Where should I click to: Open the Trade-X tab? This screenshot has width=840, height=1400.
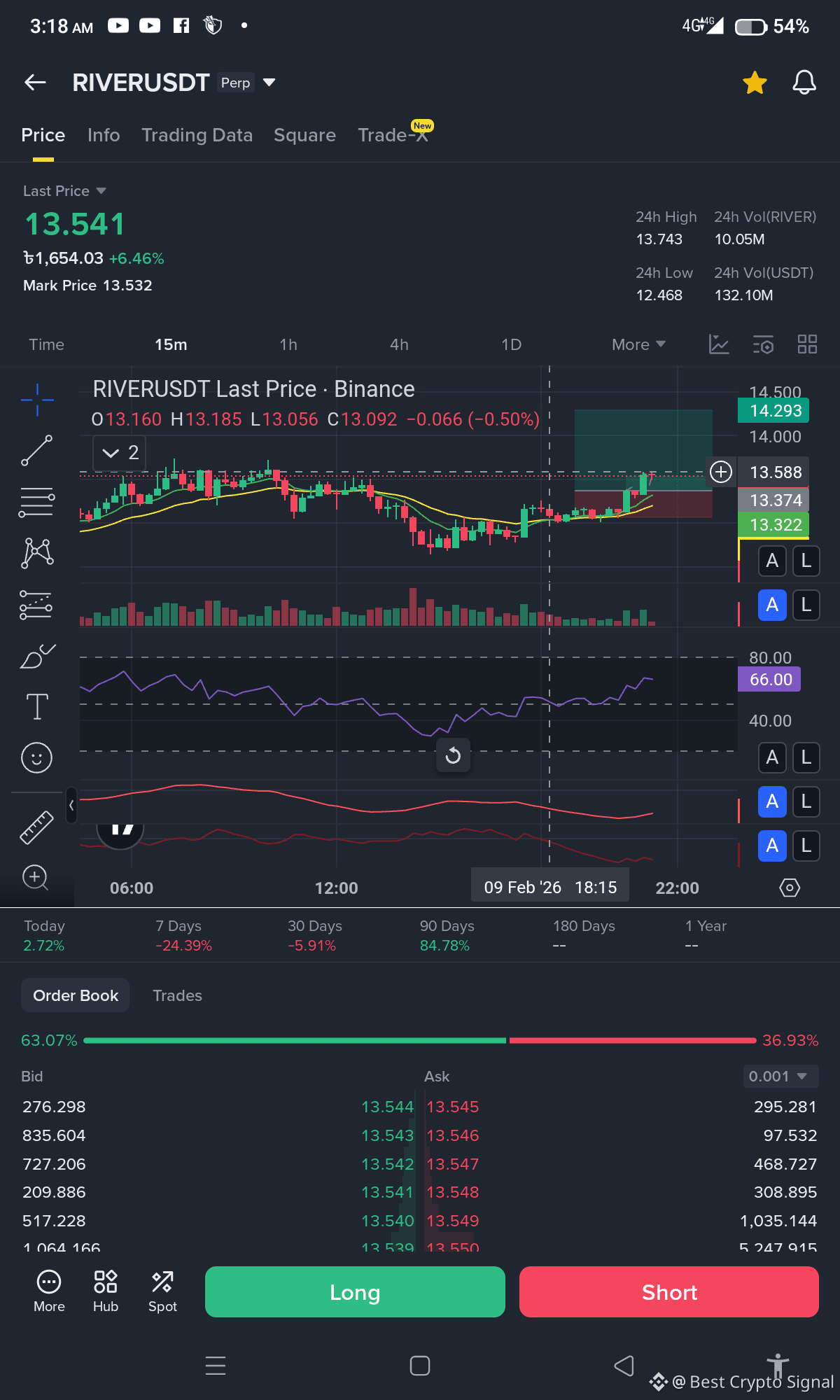(393, 135)
